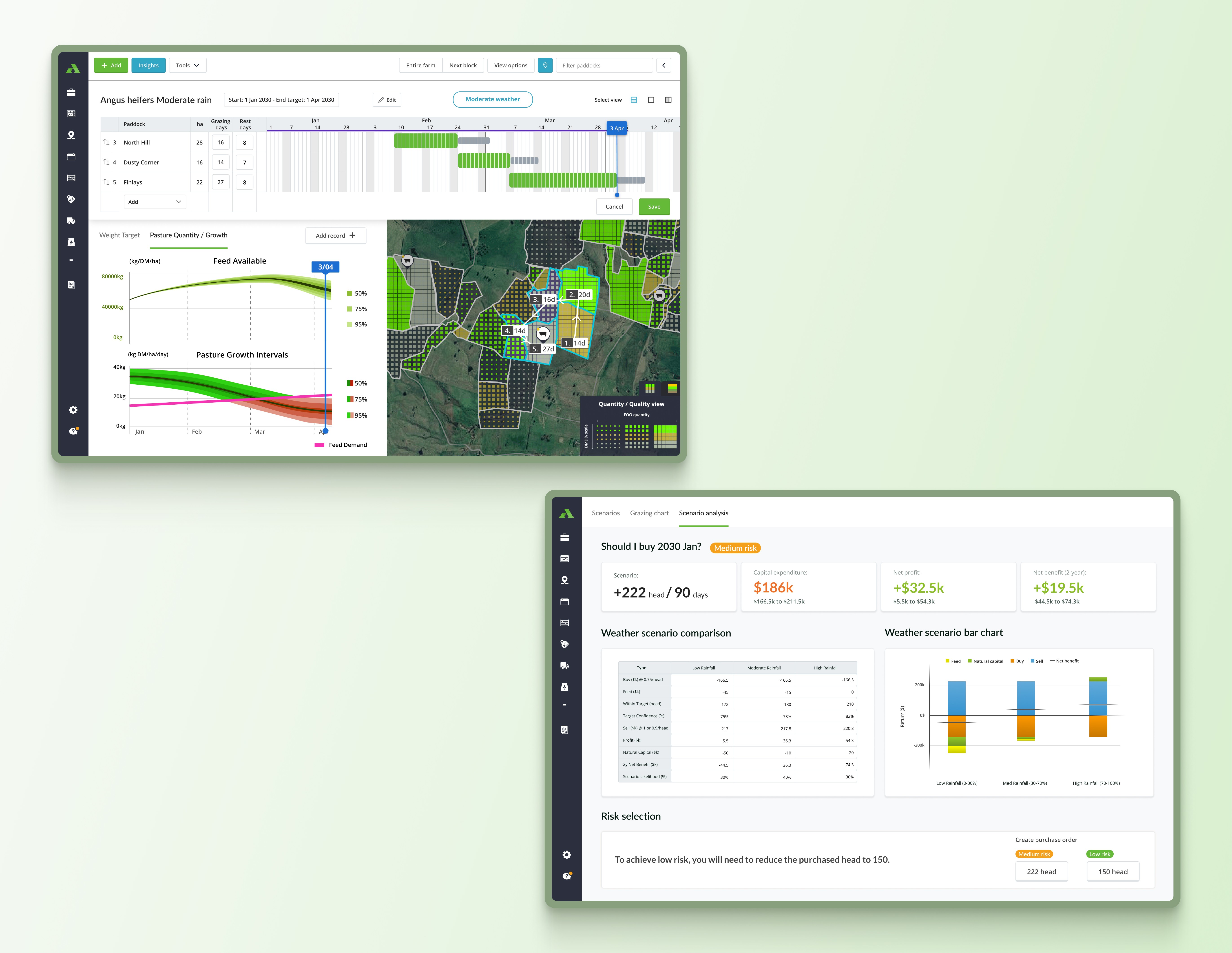Expand the Add paddock dropdown
The image size is (1232, 953).
(x=155, y=202)
